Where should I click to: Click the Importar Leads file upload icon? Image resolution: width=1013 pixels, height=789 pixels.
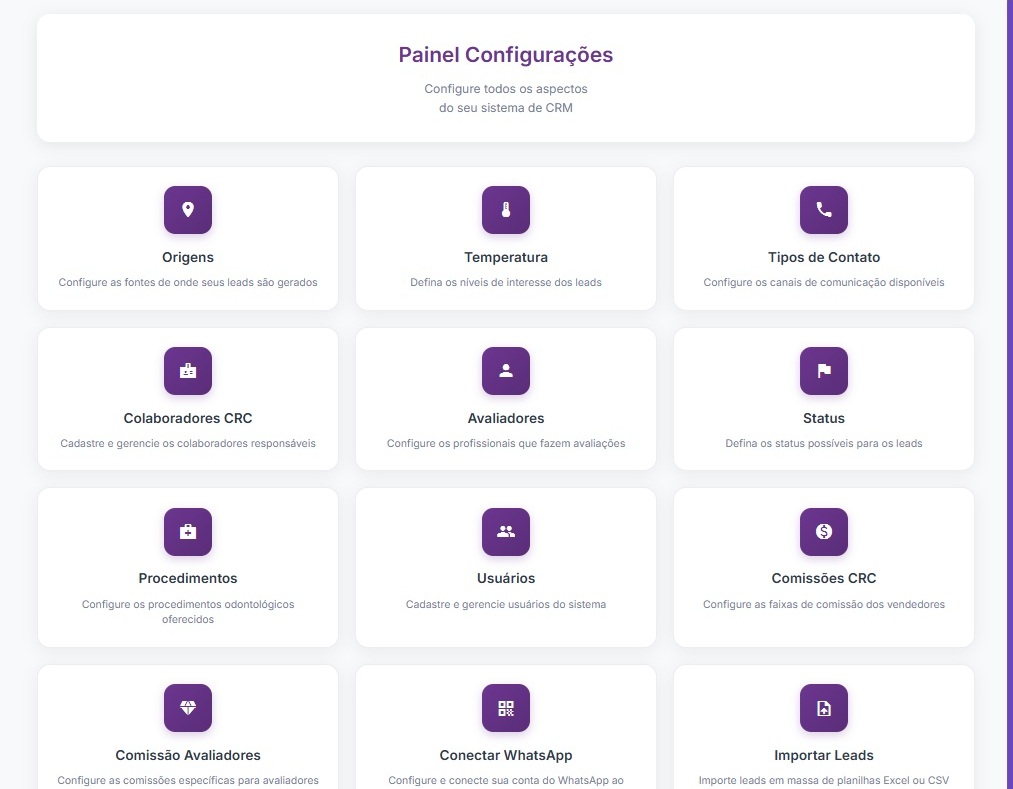(x=824, y=708)
